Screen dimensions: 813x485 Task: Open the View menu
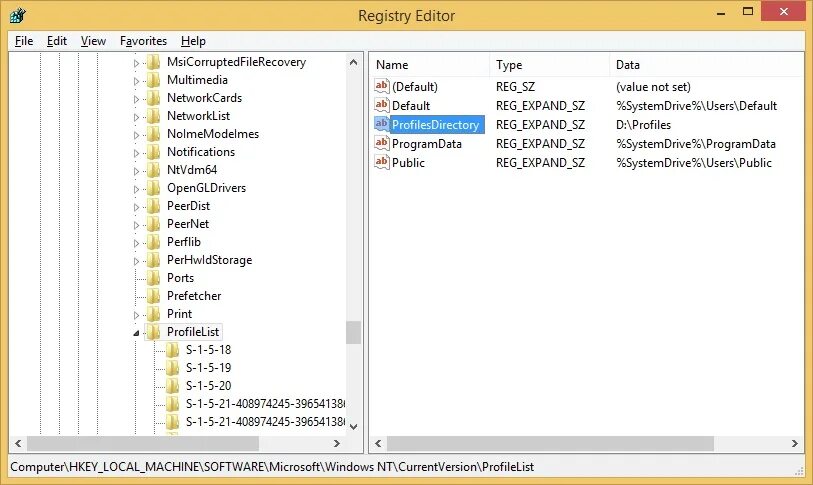[93, 41]
